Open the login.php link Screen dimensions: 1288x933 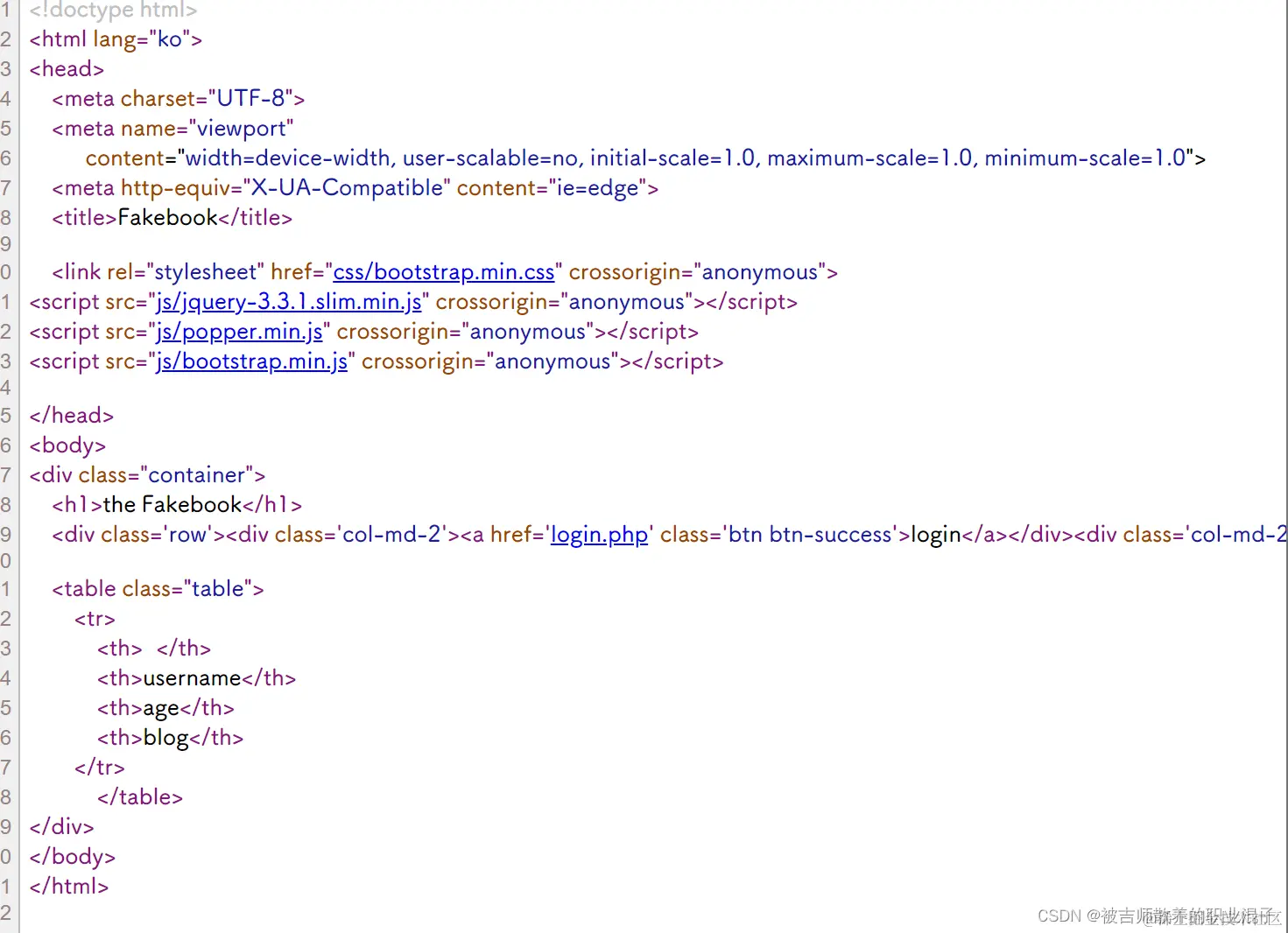(x=600, y=535)
